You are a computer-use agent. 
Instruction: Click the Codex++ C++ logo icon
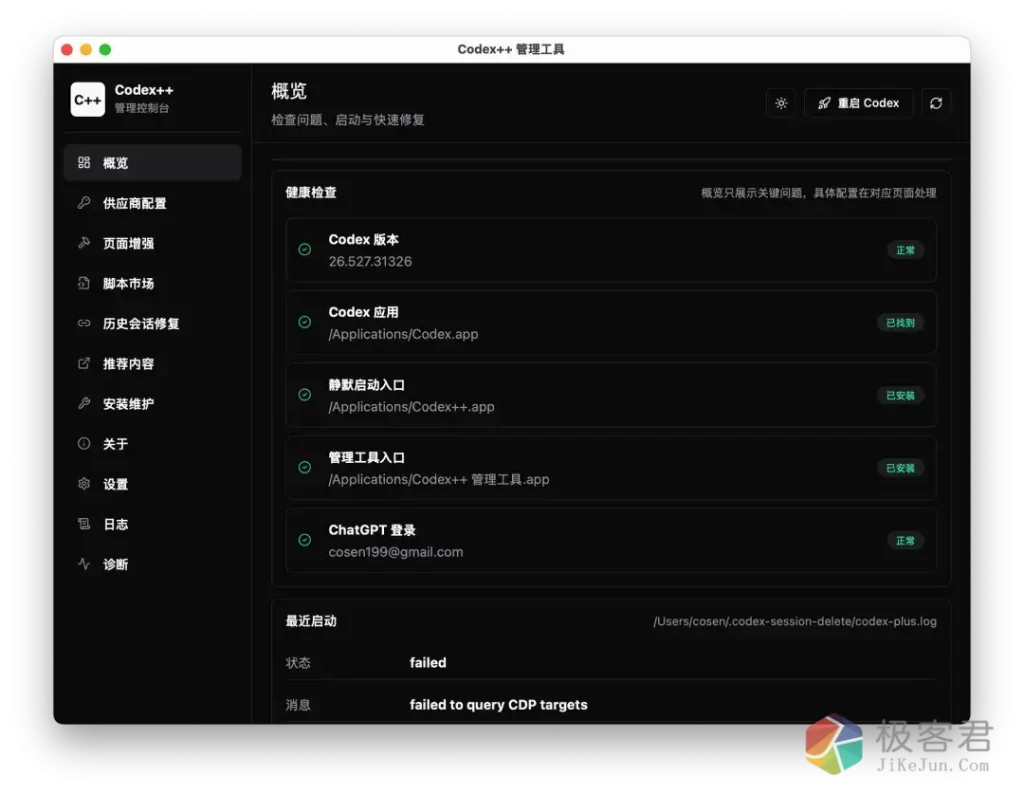[88, 99]
